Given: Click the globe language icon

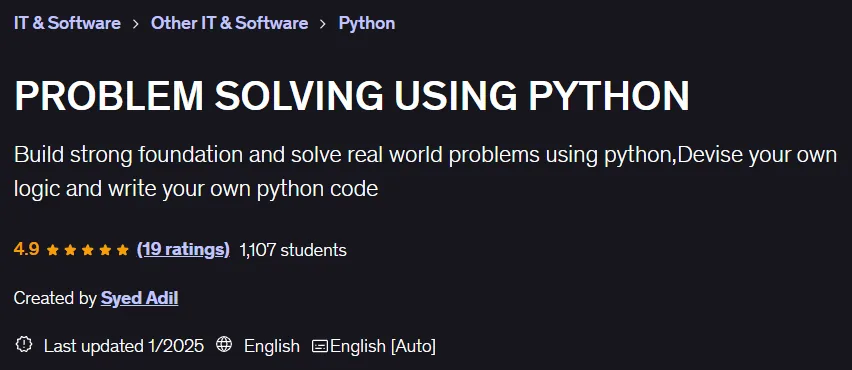Looking at the screenshot, I should click(x=224, y=344).
